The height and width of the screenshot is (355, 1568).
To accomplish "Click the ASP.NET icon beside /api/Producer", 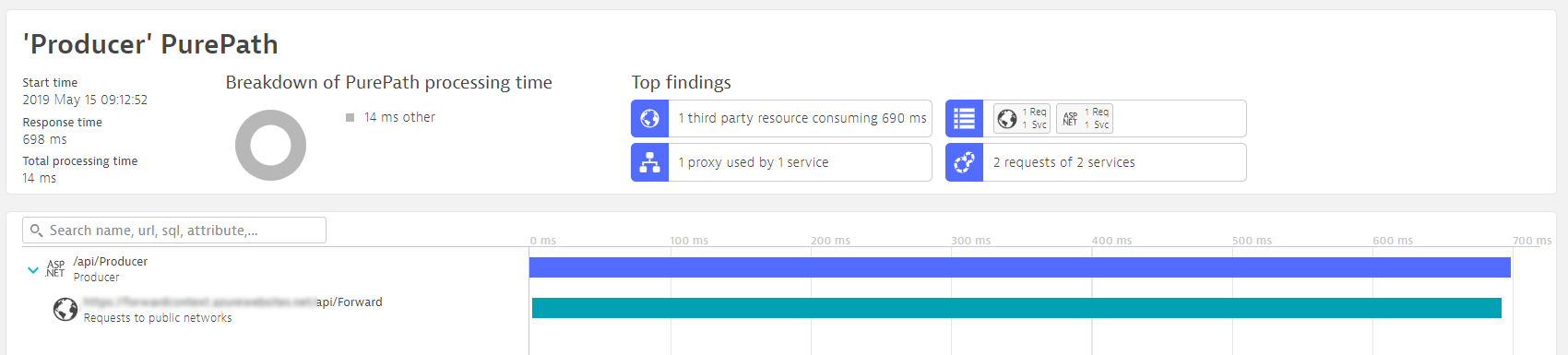I will (56, 268).
